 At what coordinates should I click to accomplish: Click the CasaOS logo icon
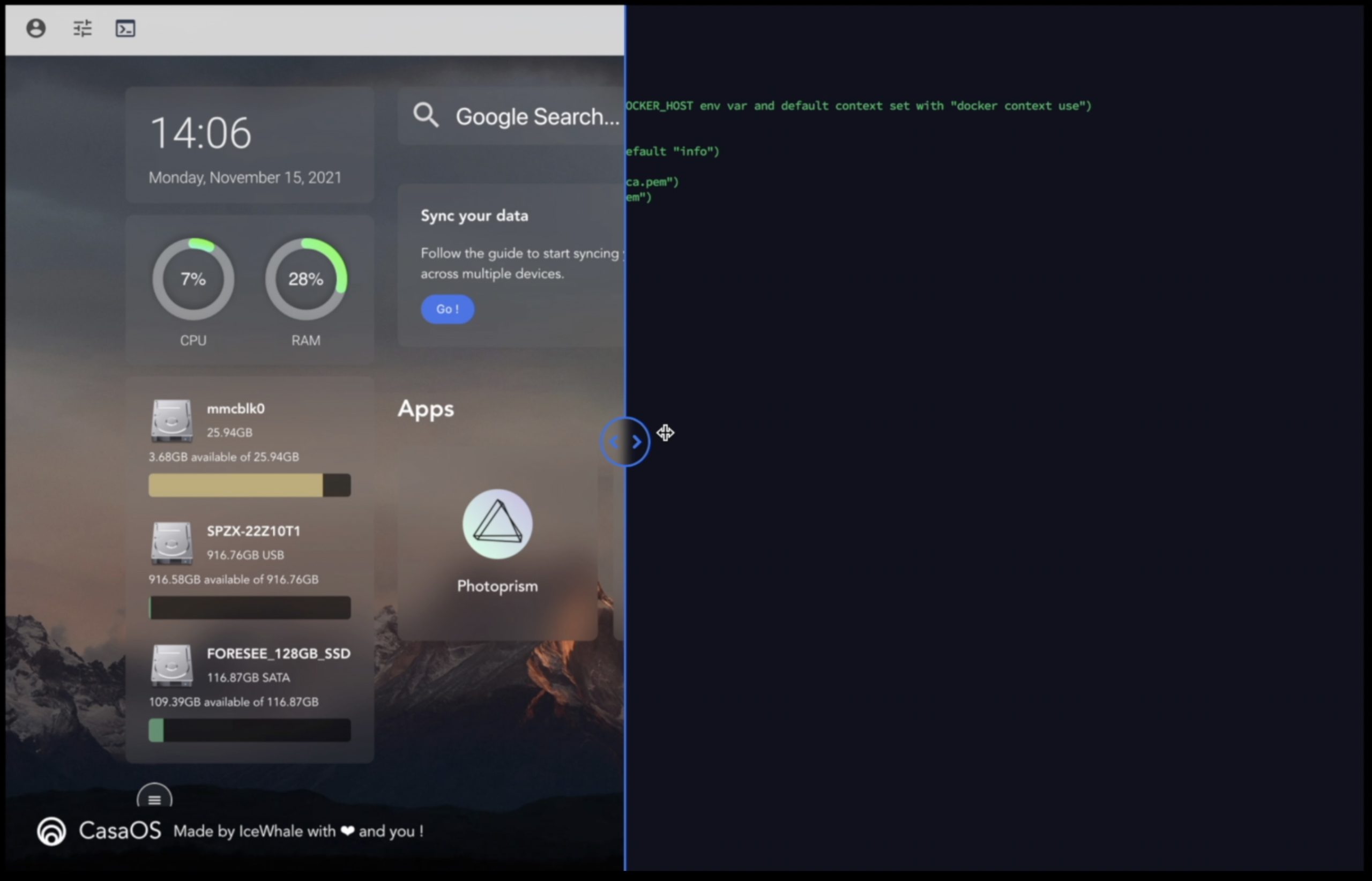pyautogui.click(x=51, y=831)
